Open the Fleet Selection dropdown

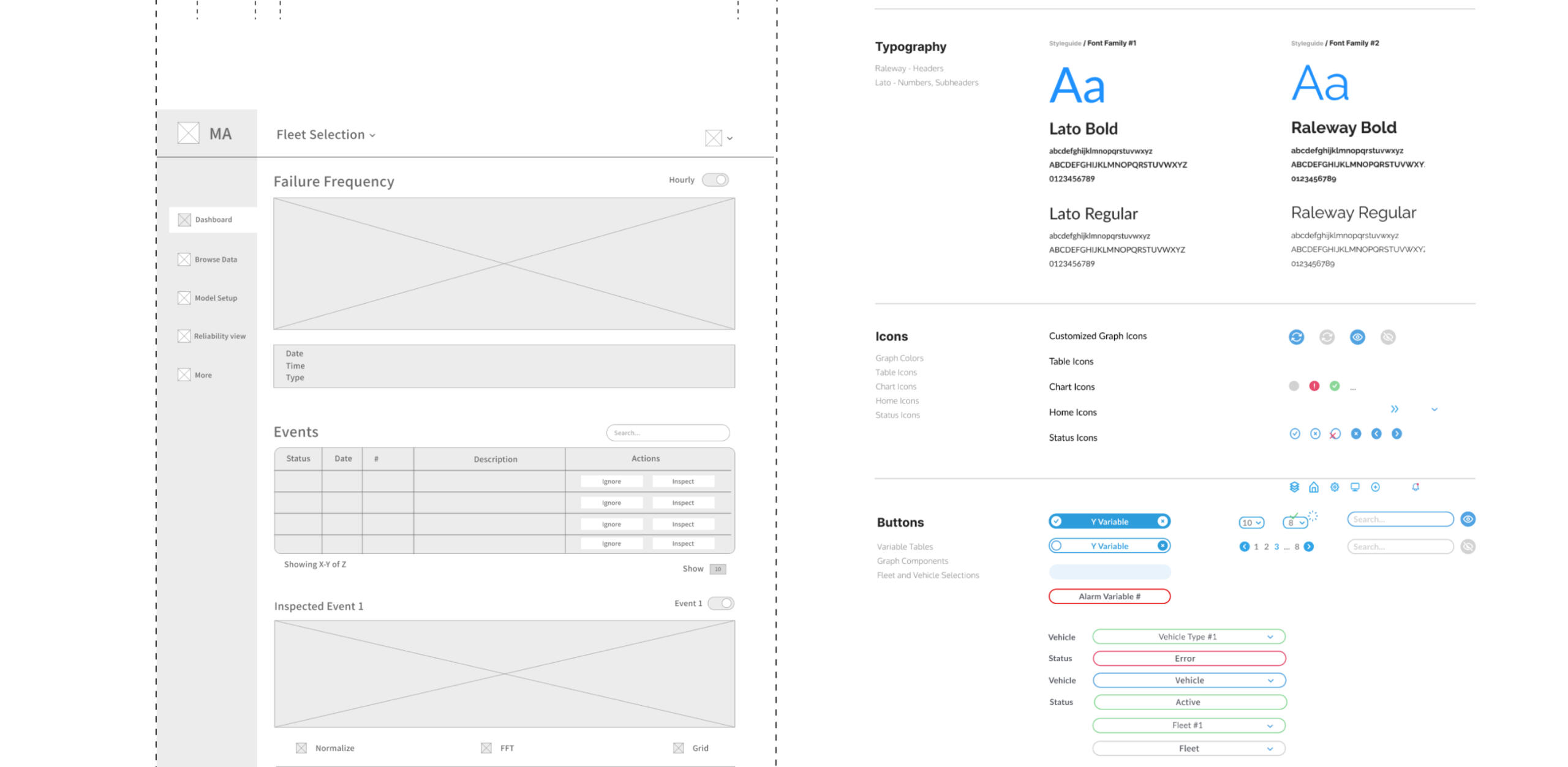tap(326, 135)
